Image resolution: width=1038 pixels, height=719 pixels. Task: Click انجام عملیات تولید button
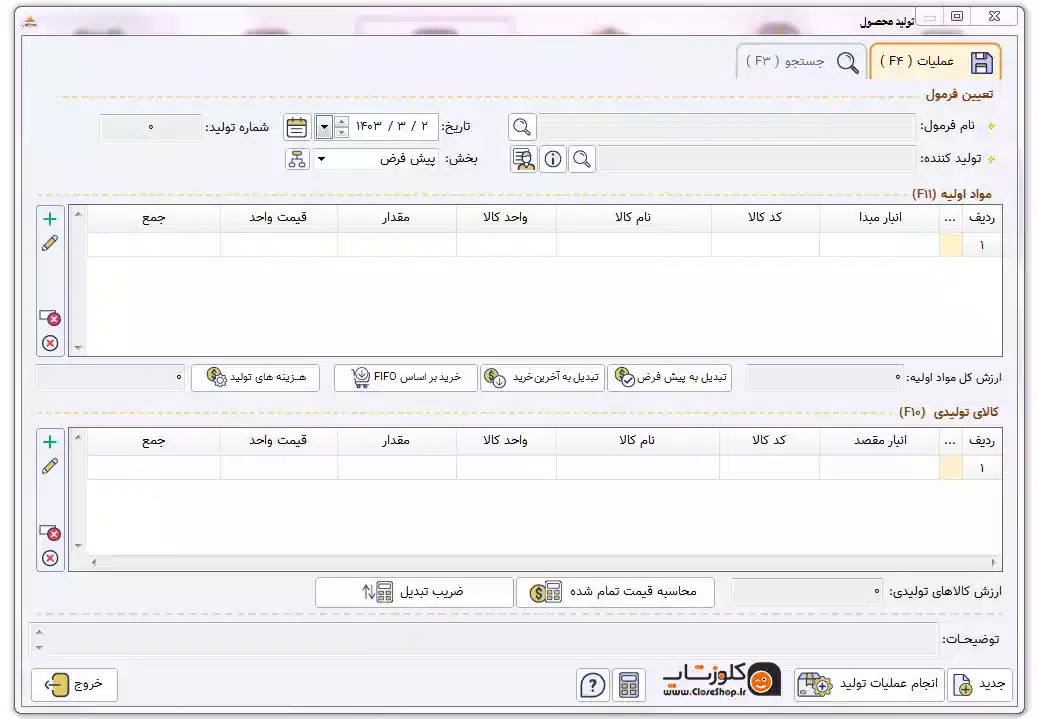click(x=870, y=684)
